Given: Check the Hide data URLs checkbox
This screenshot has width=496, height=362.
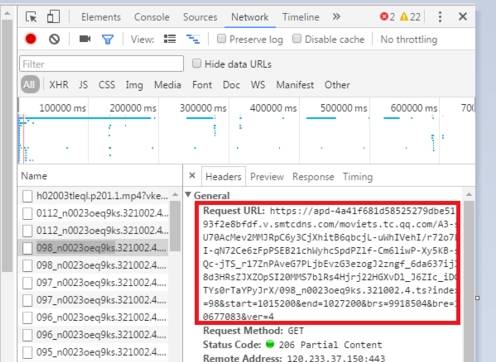Looking at the screenshot, I should [x=197, y=63].
